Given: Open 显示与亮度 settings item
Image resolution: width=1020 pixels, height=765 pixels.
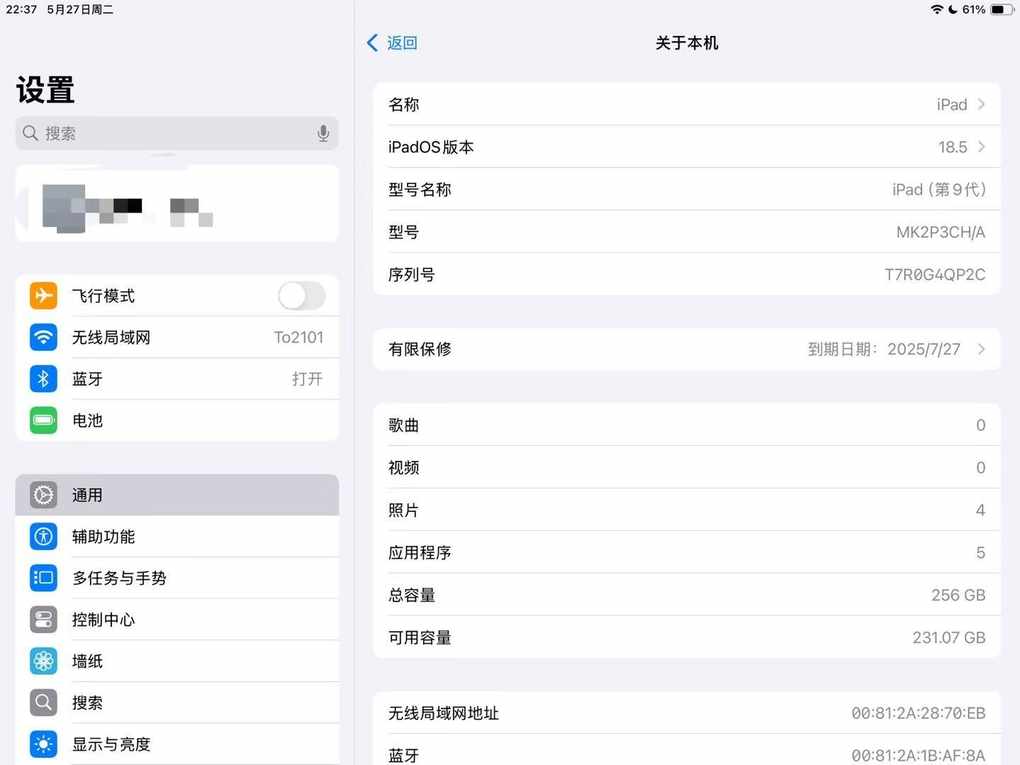Looking at the screenshot, I should click(x=177, y=744).
